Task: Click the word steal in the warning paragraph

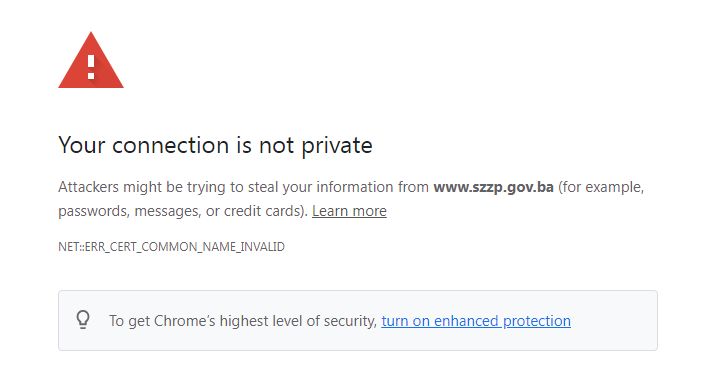Action: [263, 187]
